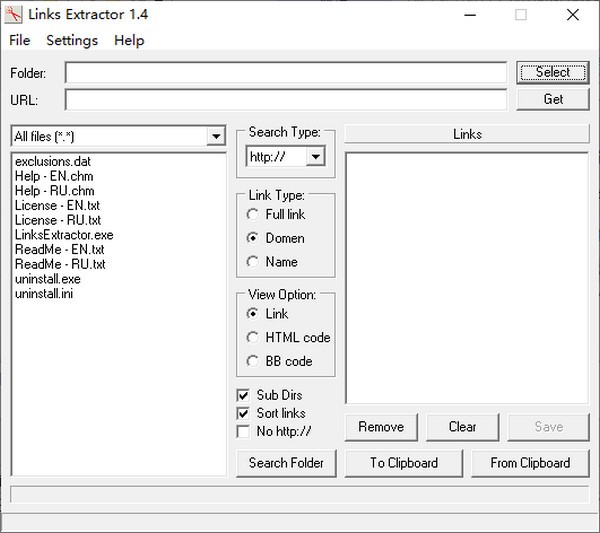Close the Links Extractor window

[x=573, y=15]
